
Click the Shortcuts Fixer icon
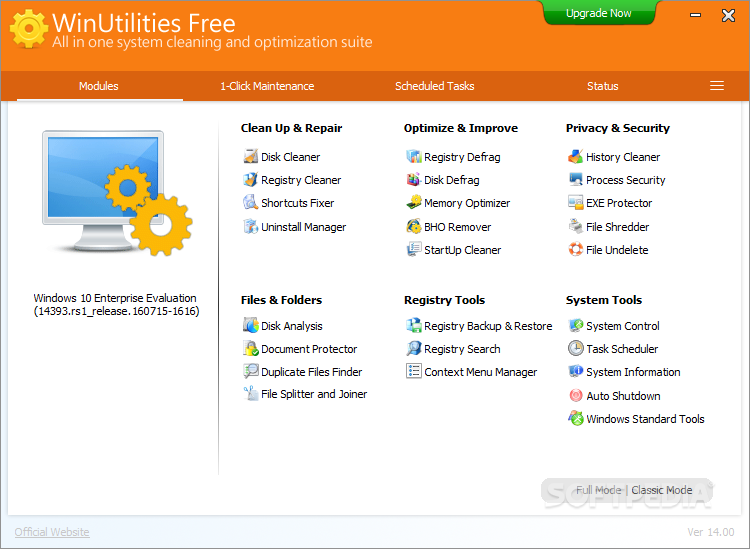pos(251,203)
